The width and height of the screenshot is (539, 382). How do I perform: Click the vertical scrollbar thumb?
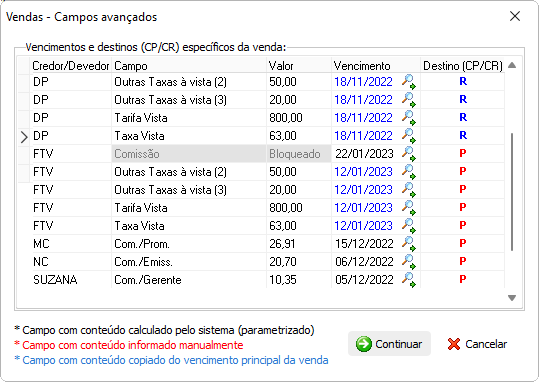512,192
